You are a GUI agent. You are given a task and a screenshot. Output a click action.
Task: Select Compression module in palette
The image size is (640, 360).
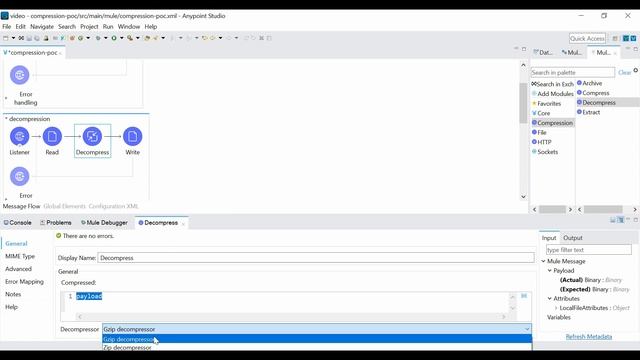[553, 123]
